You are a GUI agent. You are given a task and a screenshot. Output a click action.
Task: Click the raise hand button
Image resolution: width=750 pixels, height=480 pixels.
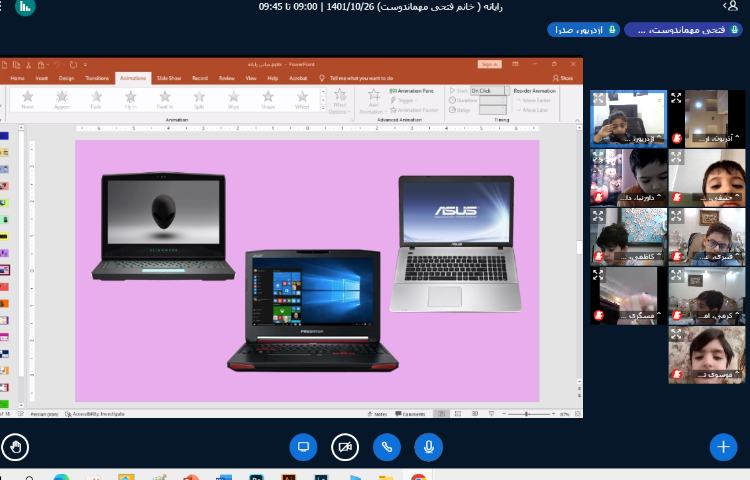pos(15,446)
